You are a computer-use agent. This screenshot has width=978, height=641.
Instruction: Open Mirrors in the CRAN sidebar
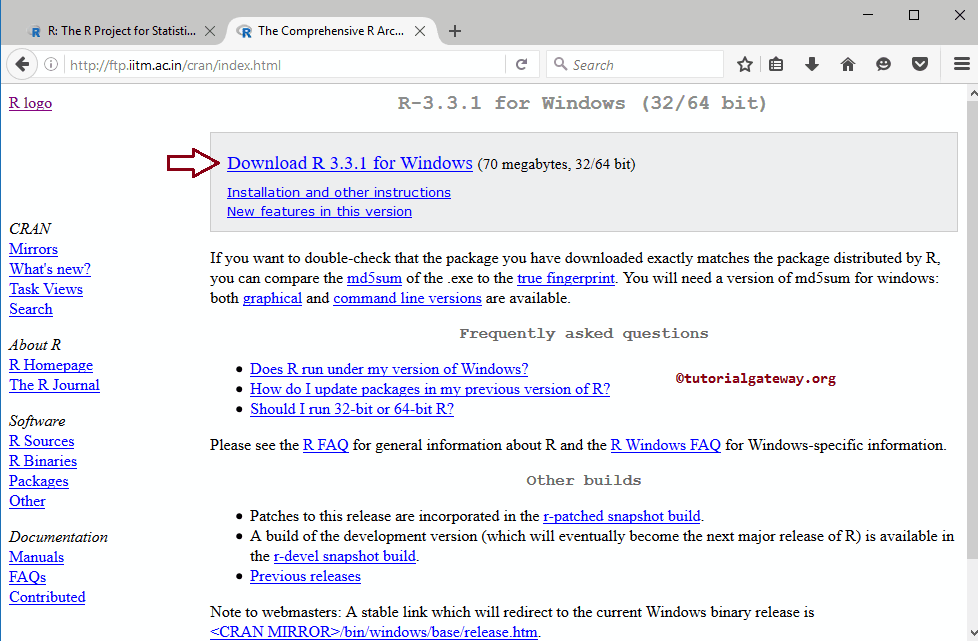33,249
